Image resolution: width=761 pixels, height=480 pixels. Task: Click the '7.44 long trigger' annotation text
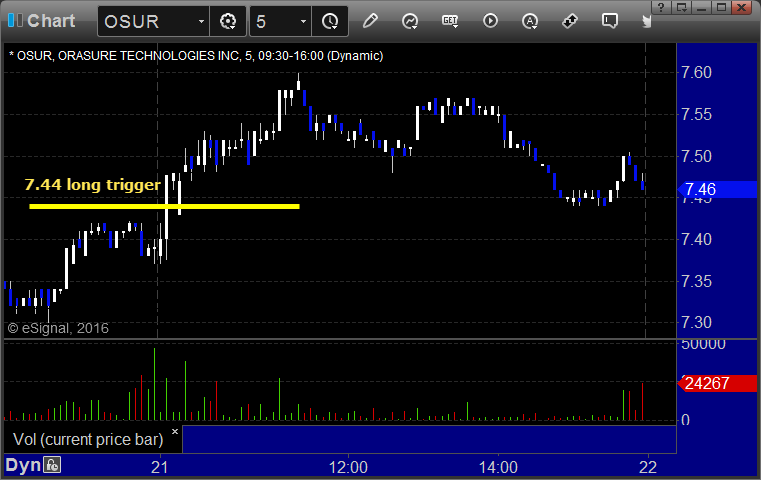[92, 184]
